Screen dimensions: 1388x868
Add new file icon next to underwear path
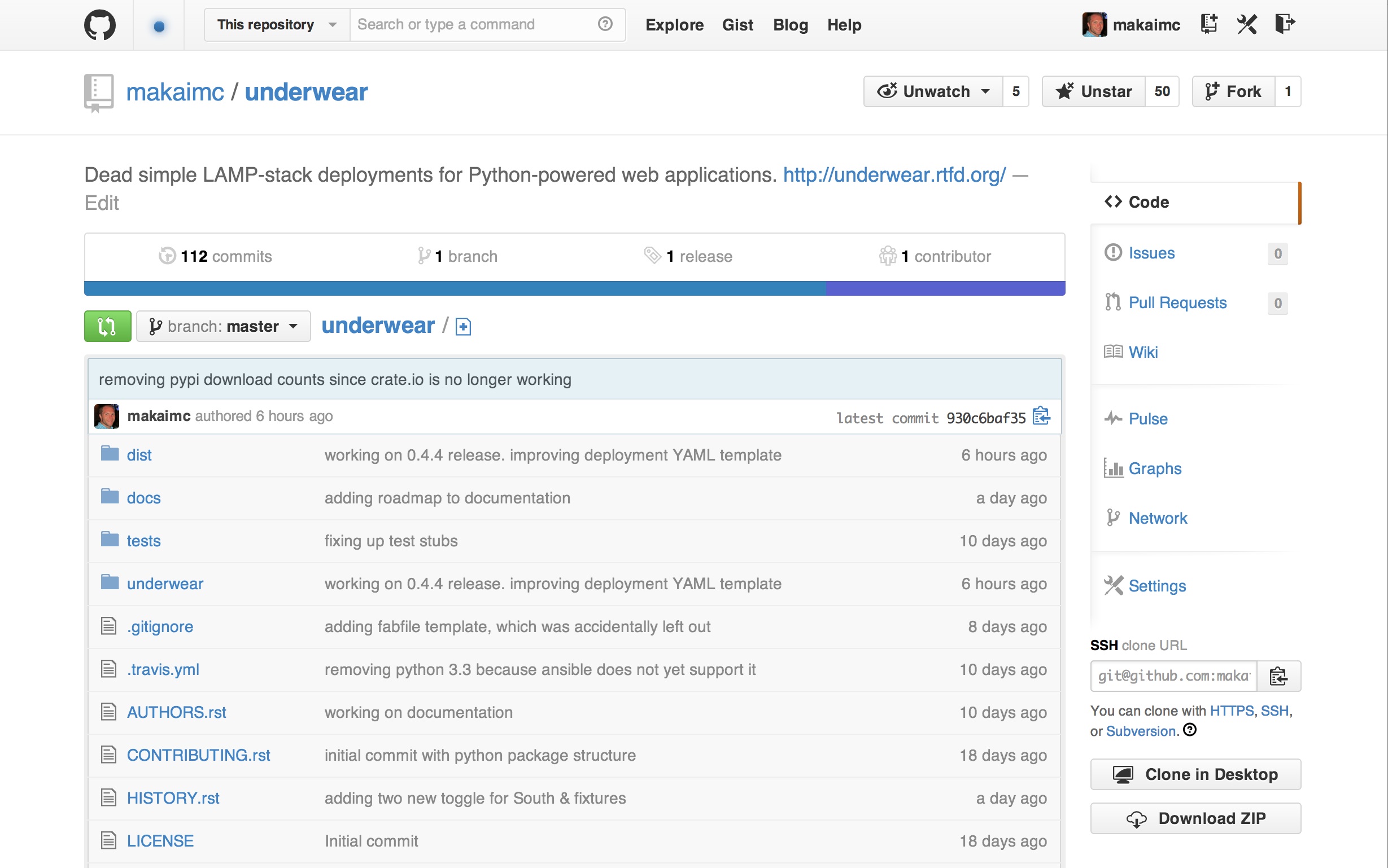click(463, 327)
